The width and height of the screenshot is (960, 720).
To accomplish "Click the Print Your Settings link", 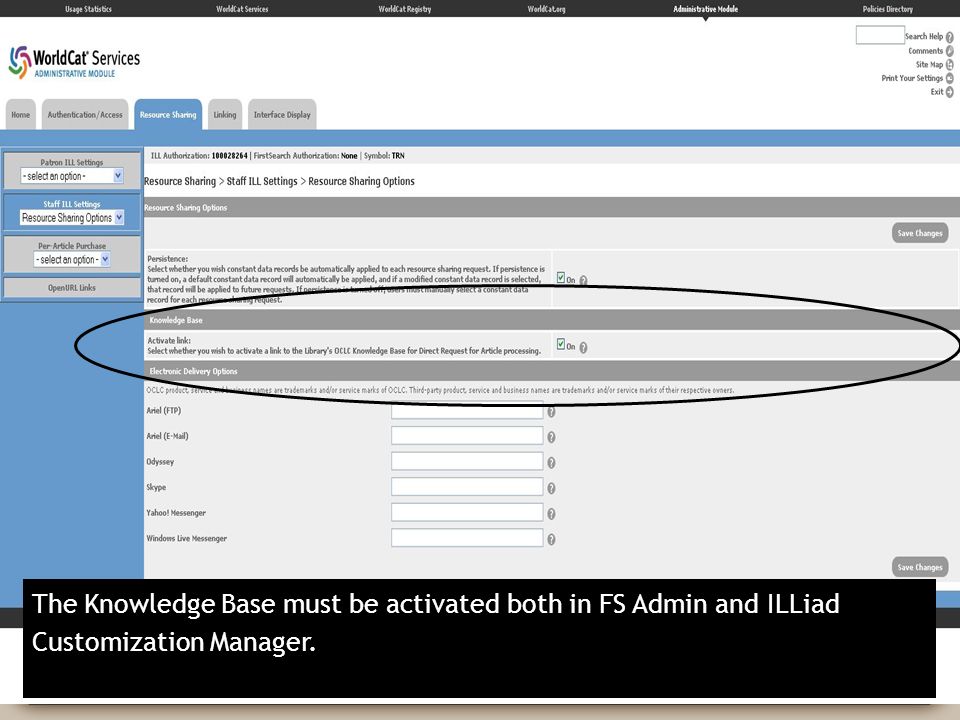I will (912, 78).
